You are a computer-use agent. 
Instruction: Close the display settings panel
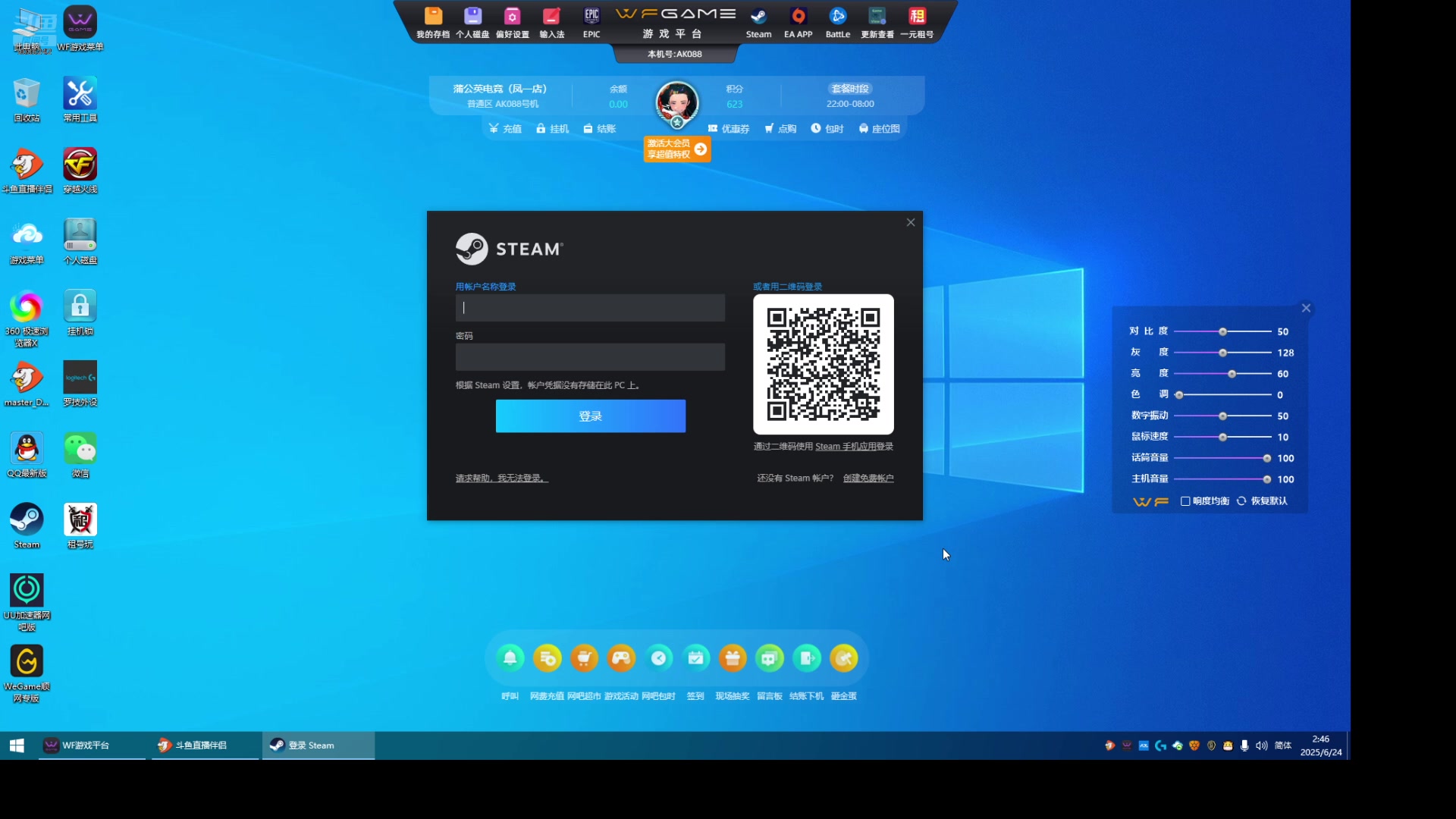tap(1306, 308)
